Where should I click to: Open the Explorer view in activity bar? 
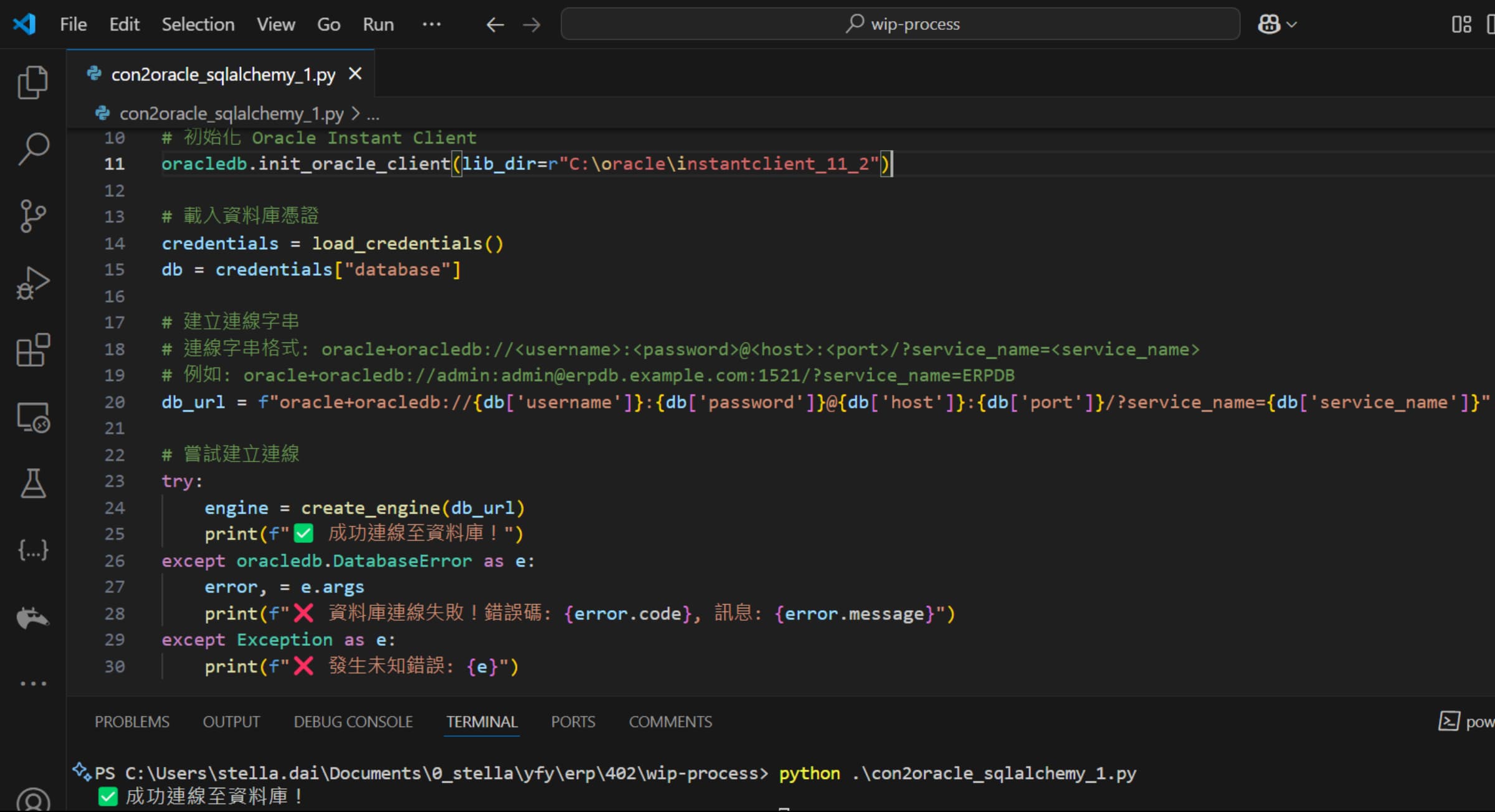click(x=33, y=82)
